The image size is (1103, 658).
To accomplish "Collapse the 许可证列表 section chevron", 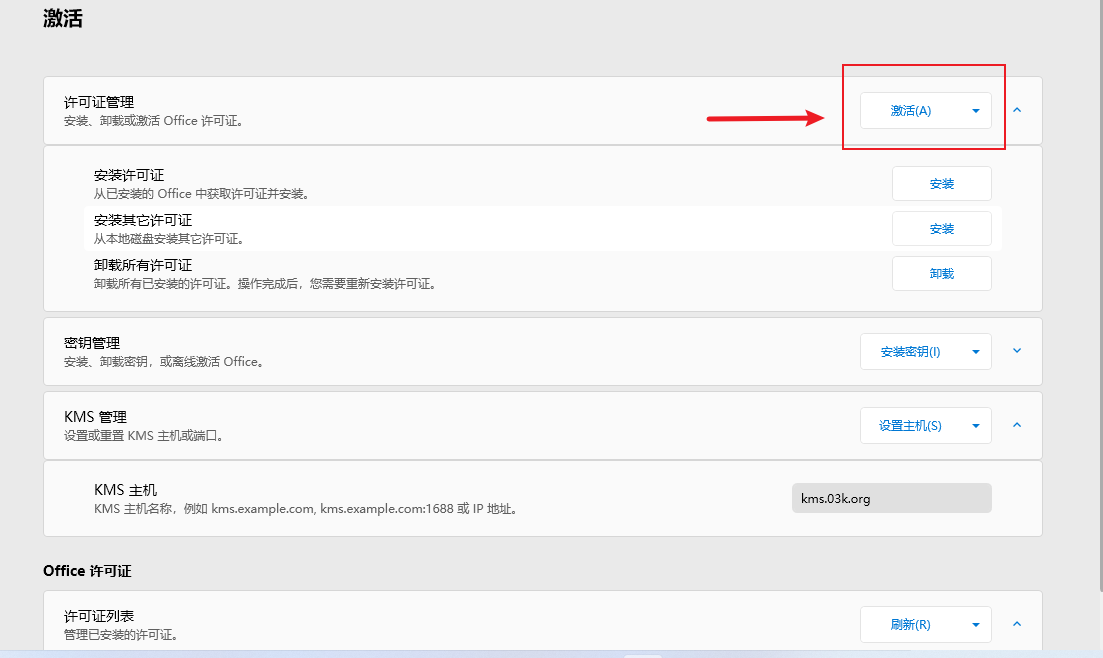I will tap(1017, 624).
